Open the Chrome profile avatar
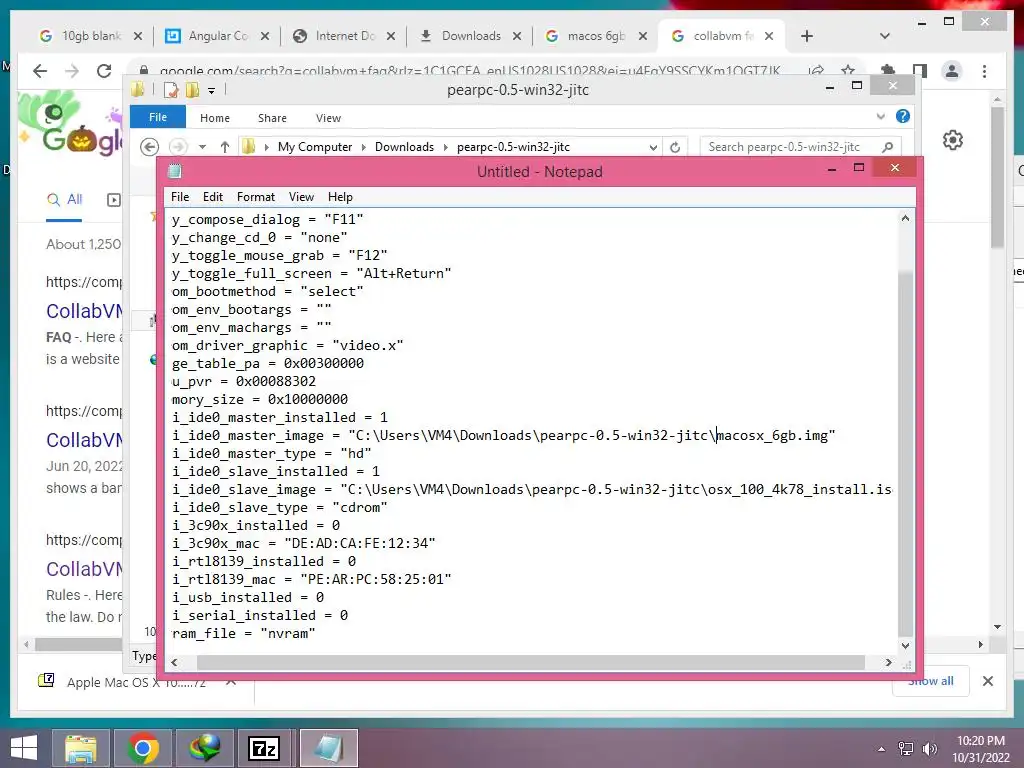Screen dimensions: 1024x768 pyautogui.click(x=952, y=71)
